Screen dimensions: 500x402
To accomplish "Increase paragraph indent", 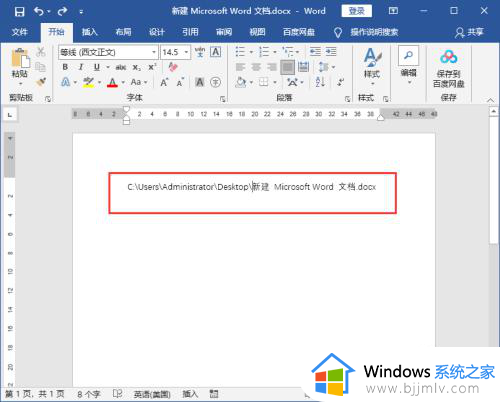I will (331, 52).
